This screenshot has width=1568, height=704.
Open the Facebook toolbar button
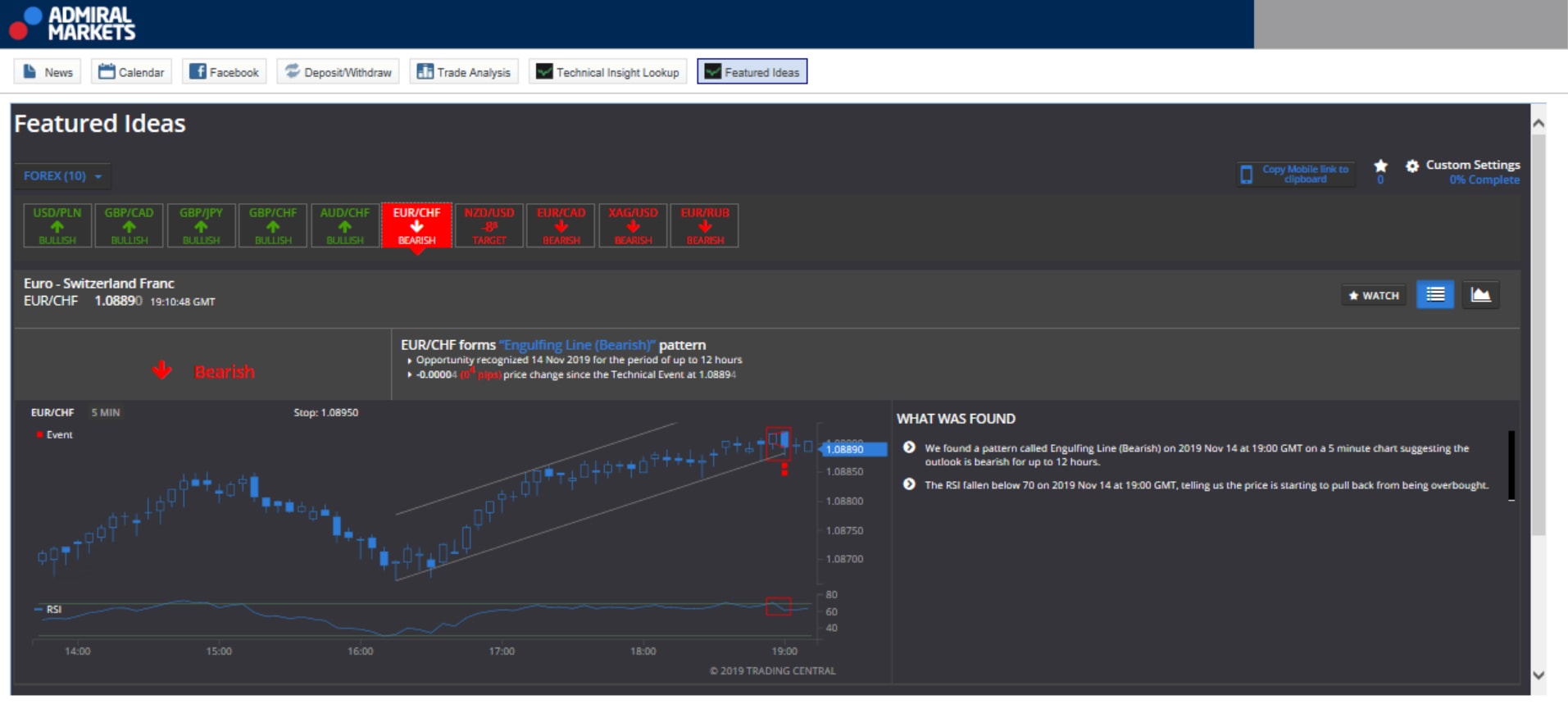point(224,72)
